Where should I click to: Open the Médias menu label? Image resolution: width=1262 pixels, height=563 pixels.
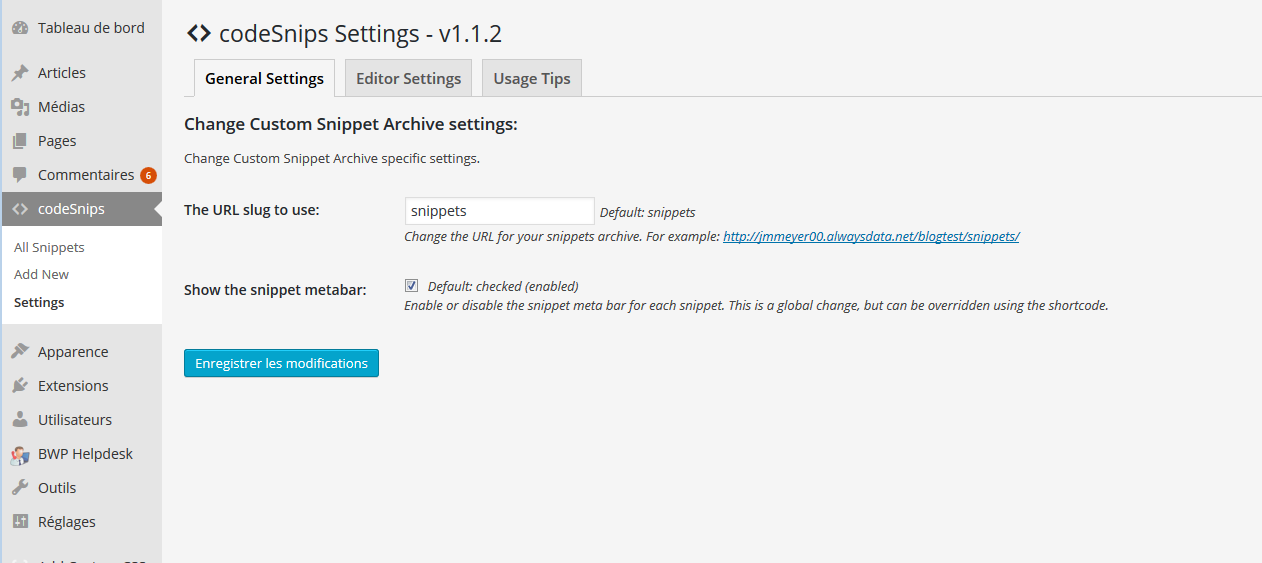click(61, 107)
